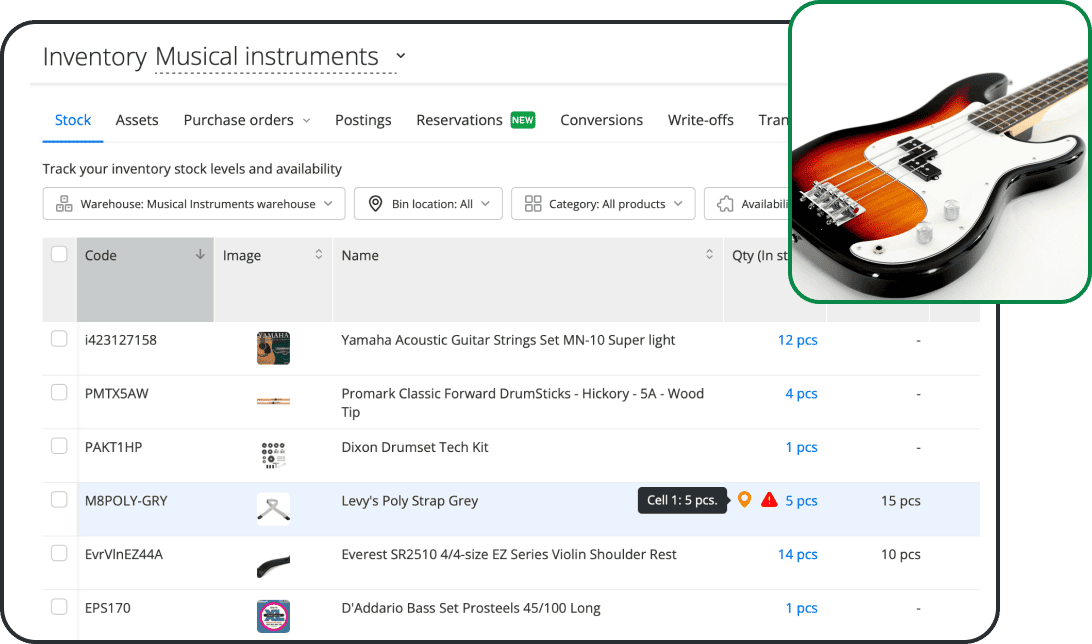
Task: Click the warehouse icon in the Warehouse filter
Action: pyautogui.click(x=62, y=203)
